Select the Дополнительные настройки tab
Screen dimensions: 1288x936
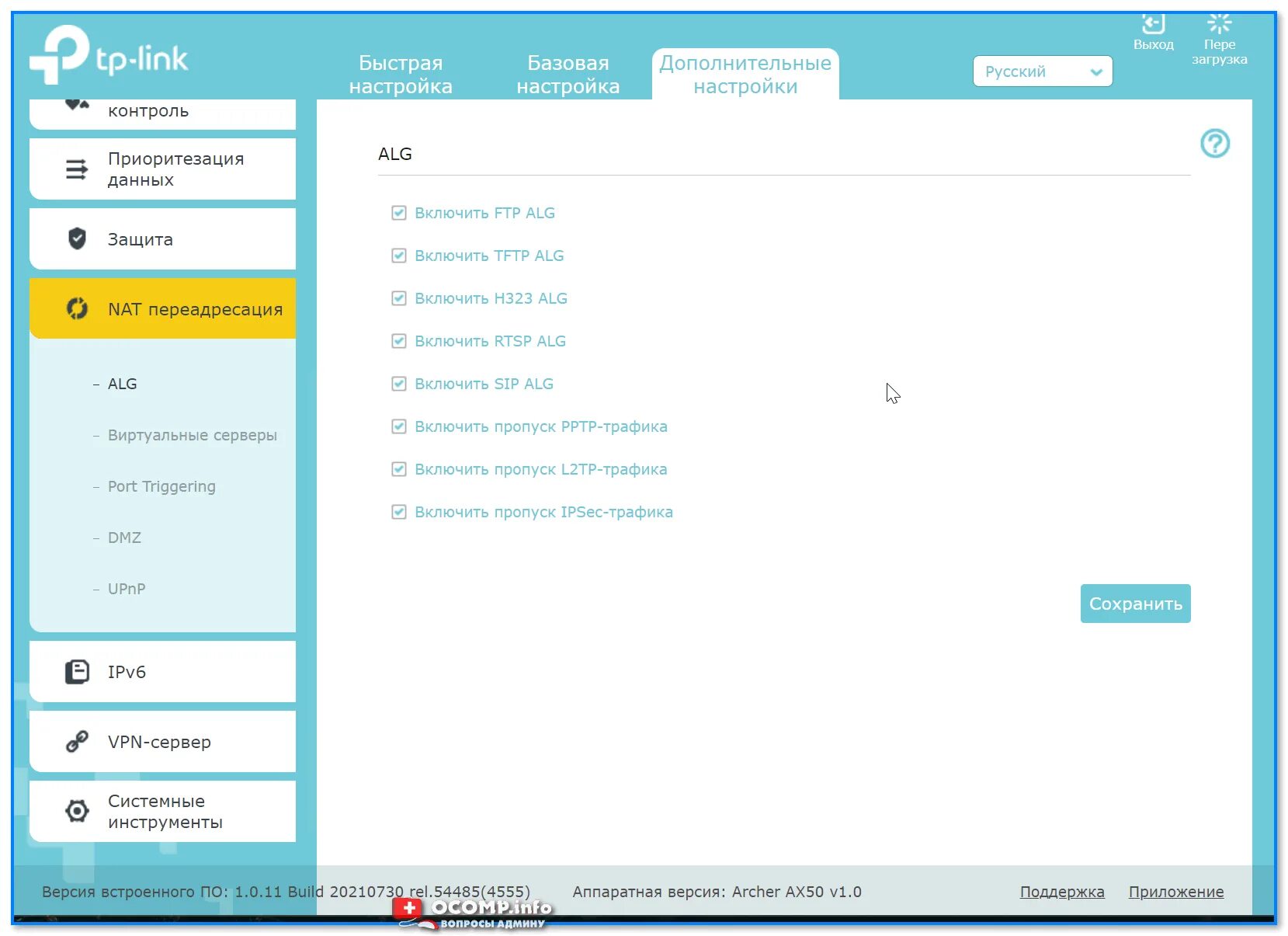[x=745, y=75]
